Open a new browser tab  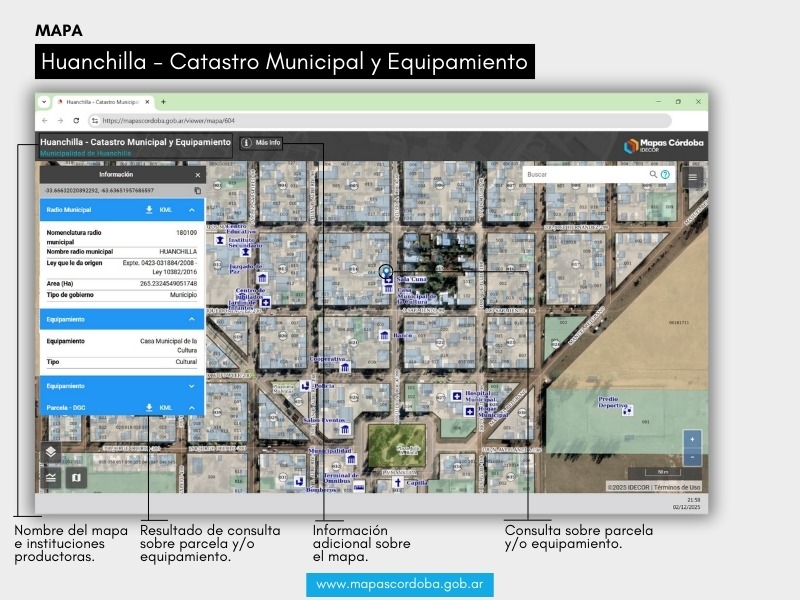(x=163, y=102)
